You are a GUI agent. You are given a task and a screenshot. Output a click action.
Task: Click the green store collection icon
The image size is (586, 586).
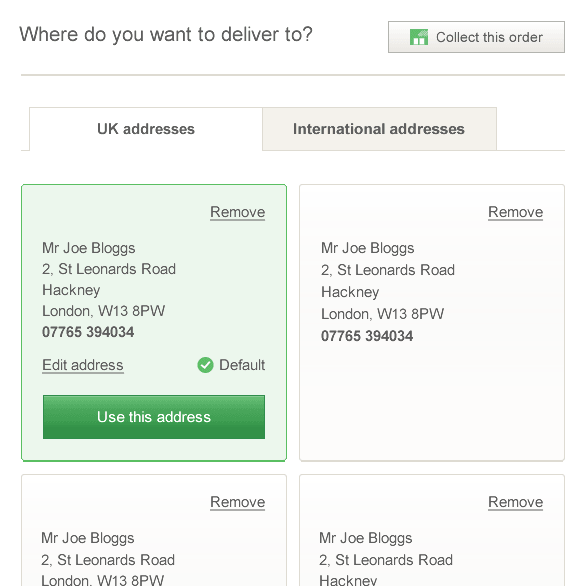pyautogui.click(x=419, y=37)
